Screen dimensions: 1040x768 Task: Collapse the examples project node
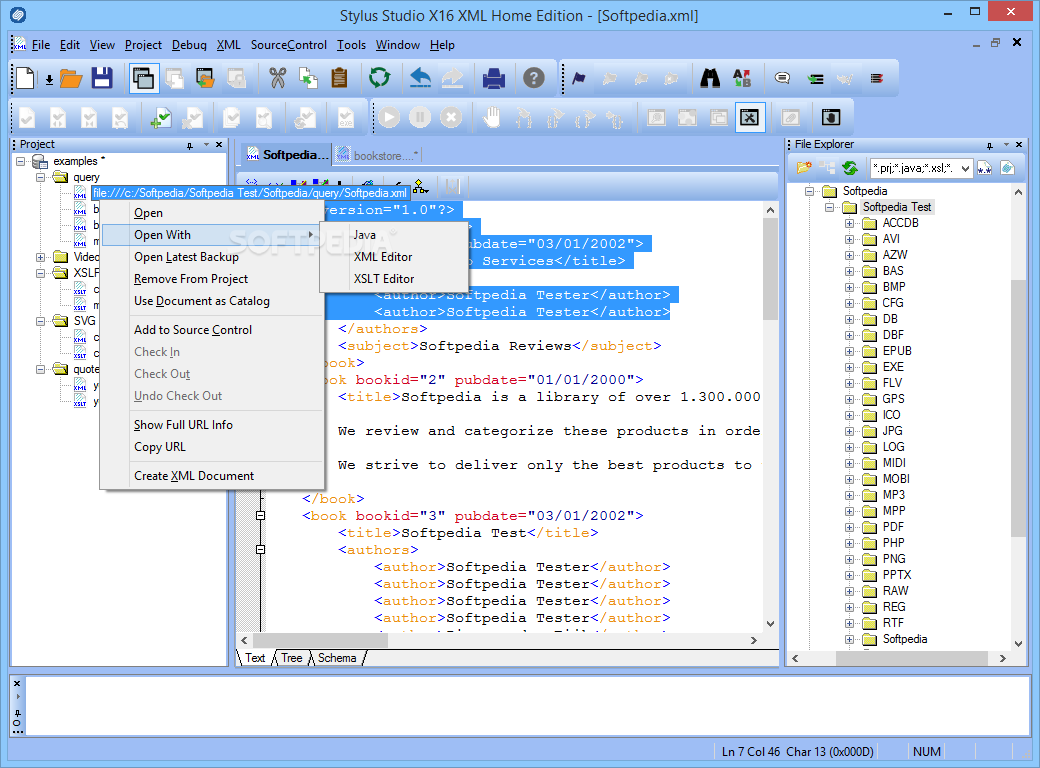coord(21,161)
